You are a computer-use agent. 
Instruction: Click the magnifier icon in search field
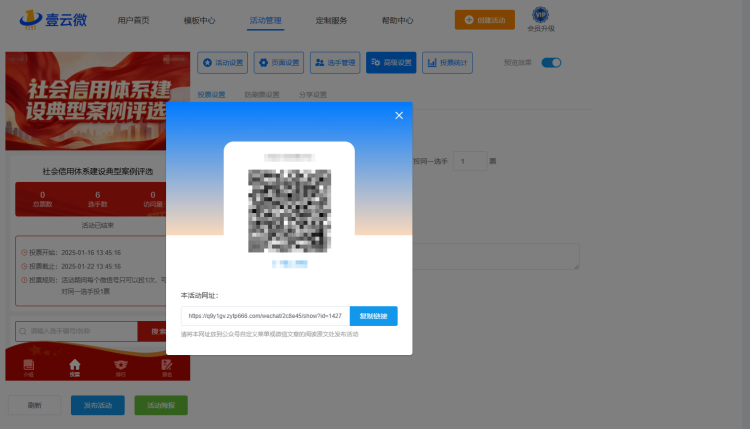point(23,331)
